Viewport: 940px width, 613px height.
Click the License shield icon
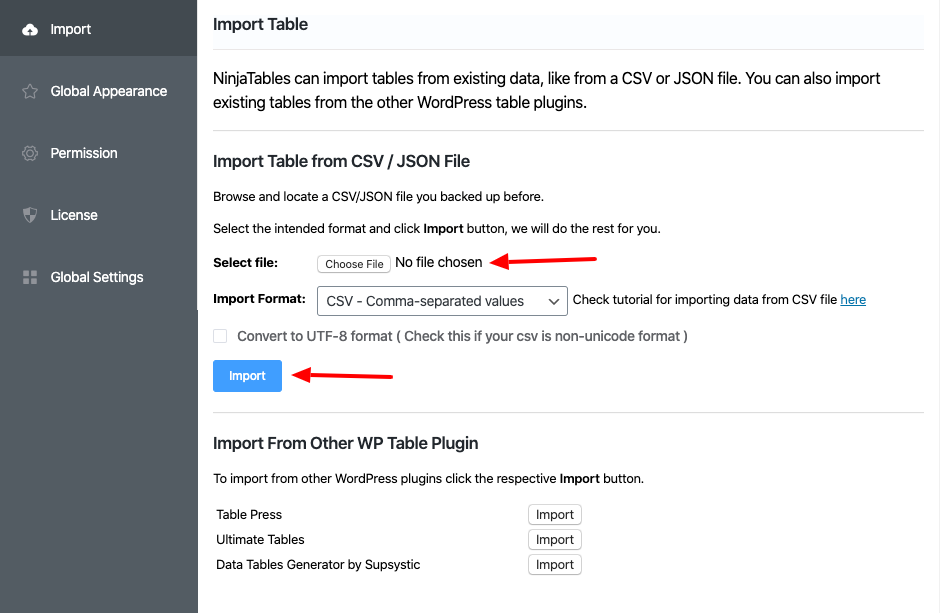tap(30, 216)
